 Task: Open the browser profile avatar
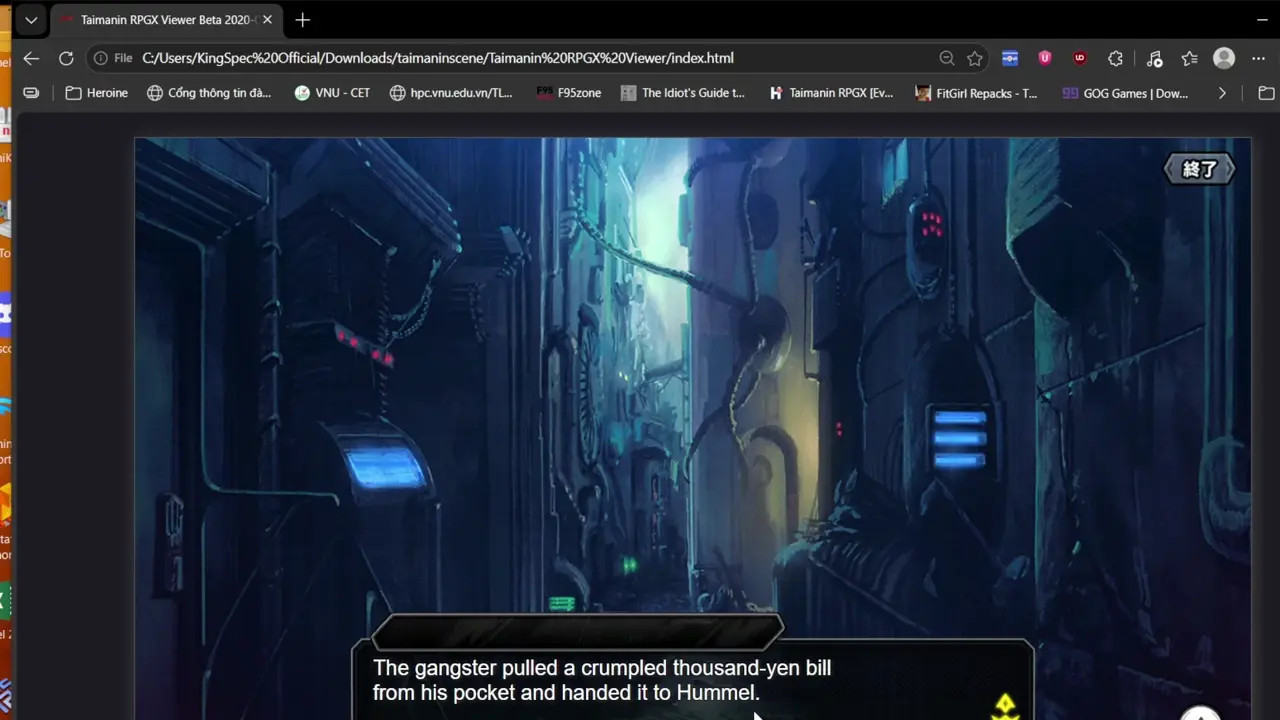1224,58
